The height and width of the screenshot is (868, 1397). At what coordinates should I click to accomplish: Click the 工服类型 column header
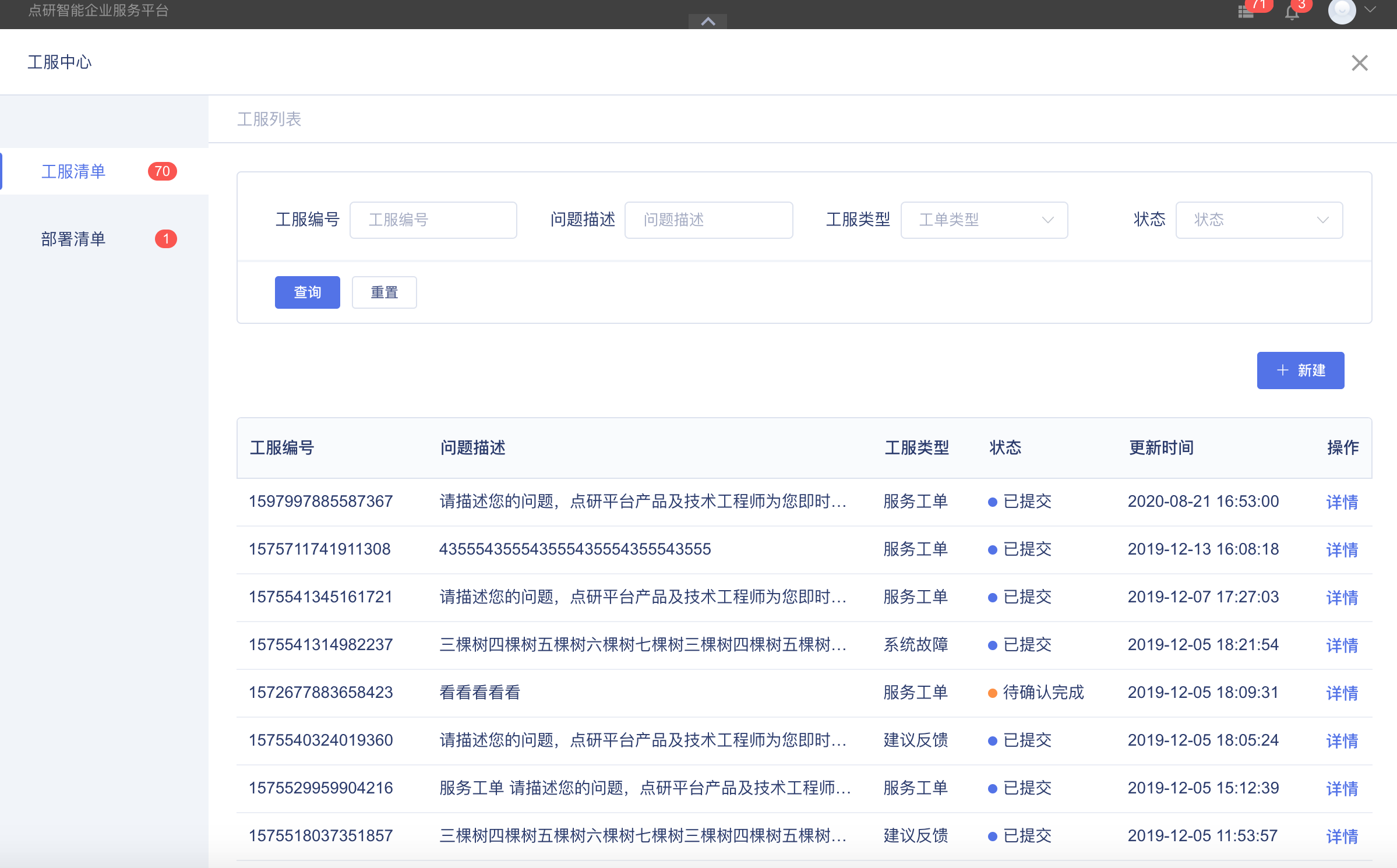pos(916,448)
